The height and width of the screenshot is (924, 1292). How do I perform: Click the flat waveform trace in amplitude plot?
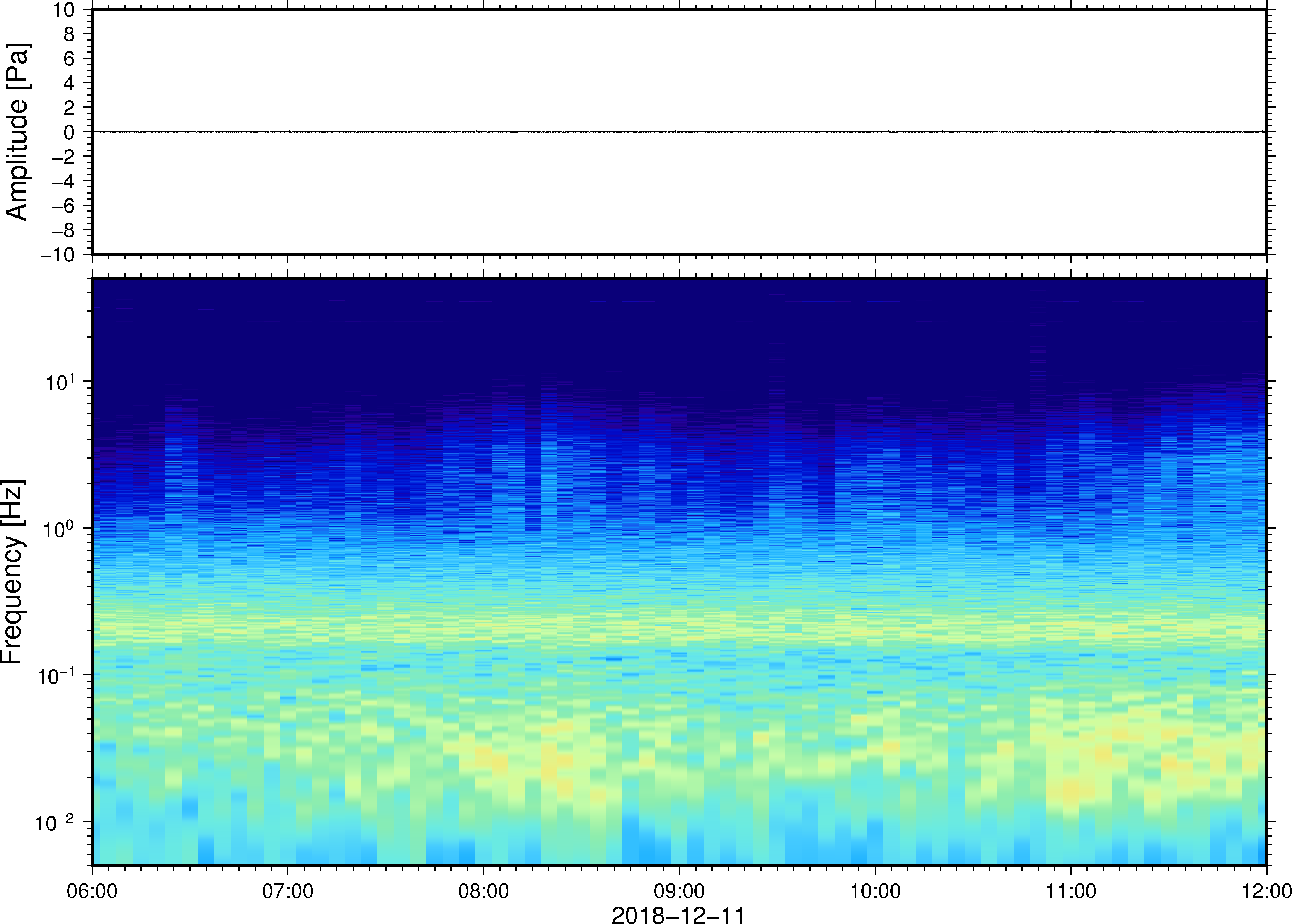pyautogui.click(x=679, y=132)
